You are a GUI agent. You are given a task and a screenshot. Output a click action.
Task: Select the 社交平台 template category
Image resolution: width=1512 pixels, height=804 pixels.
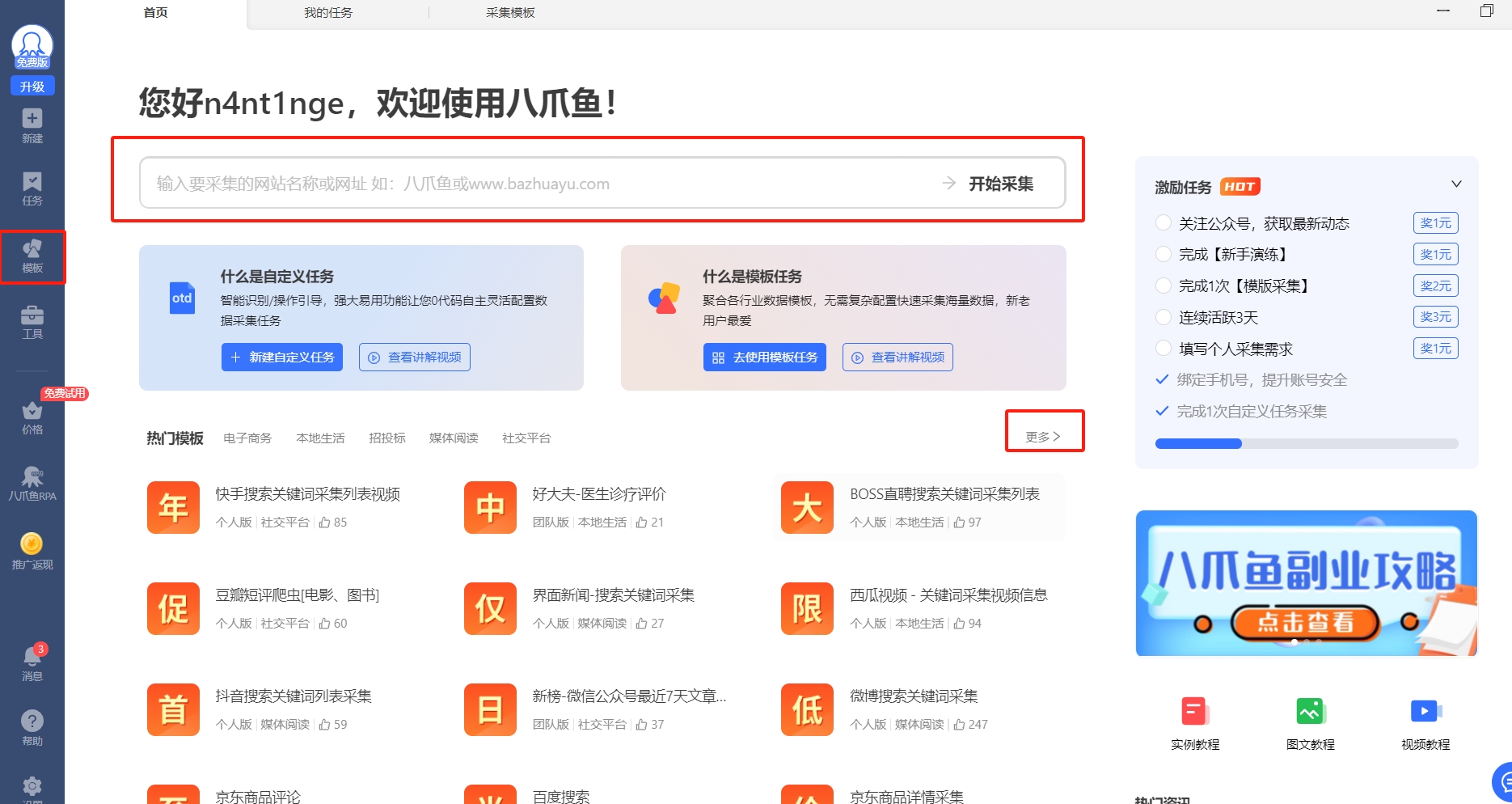526,438
